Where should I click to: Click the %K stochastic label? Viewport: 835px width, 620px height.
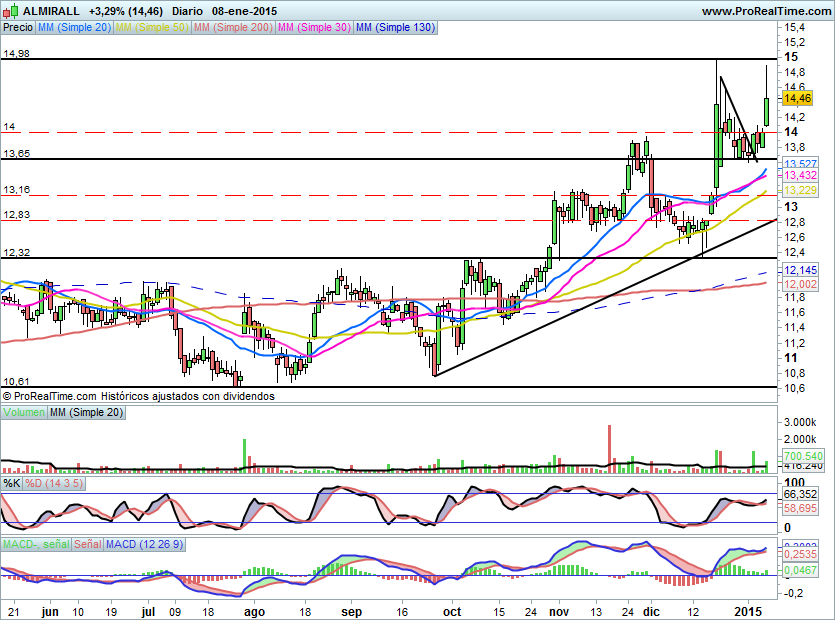click(12, 483)
